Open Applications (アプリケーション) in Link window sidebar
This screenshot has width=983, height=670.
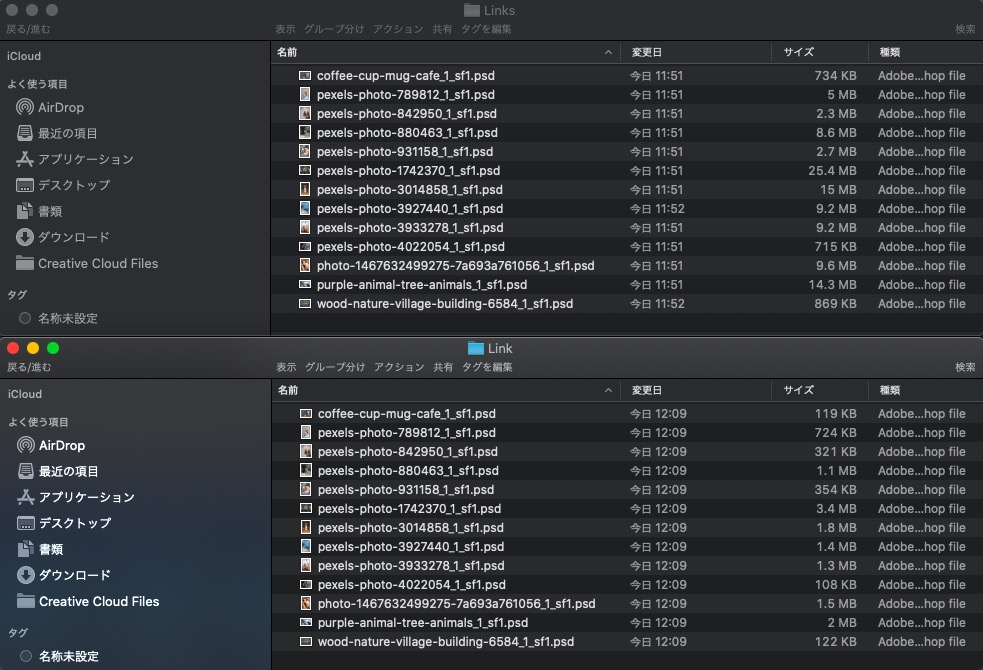tap(76, 497)
